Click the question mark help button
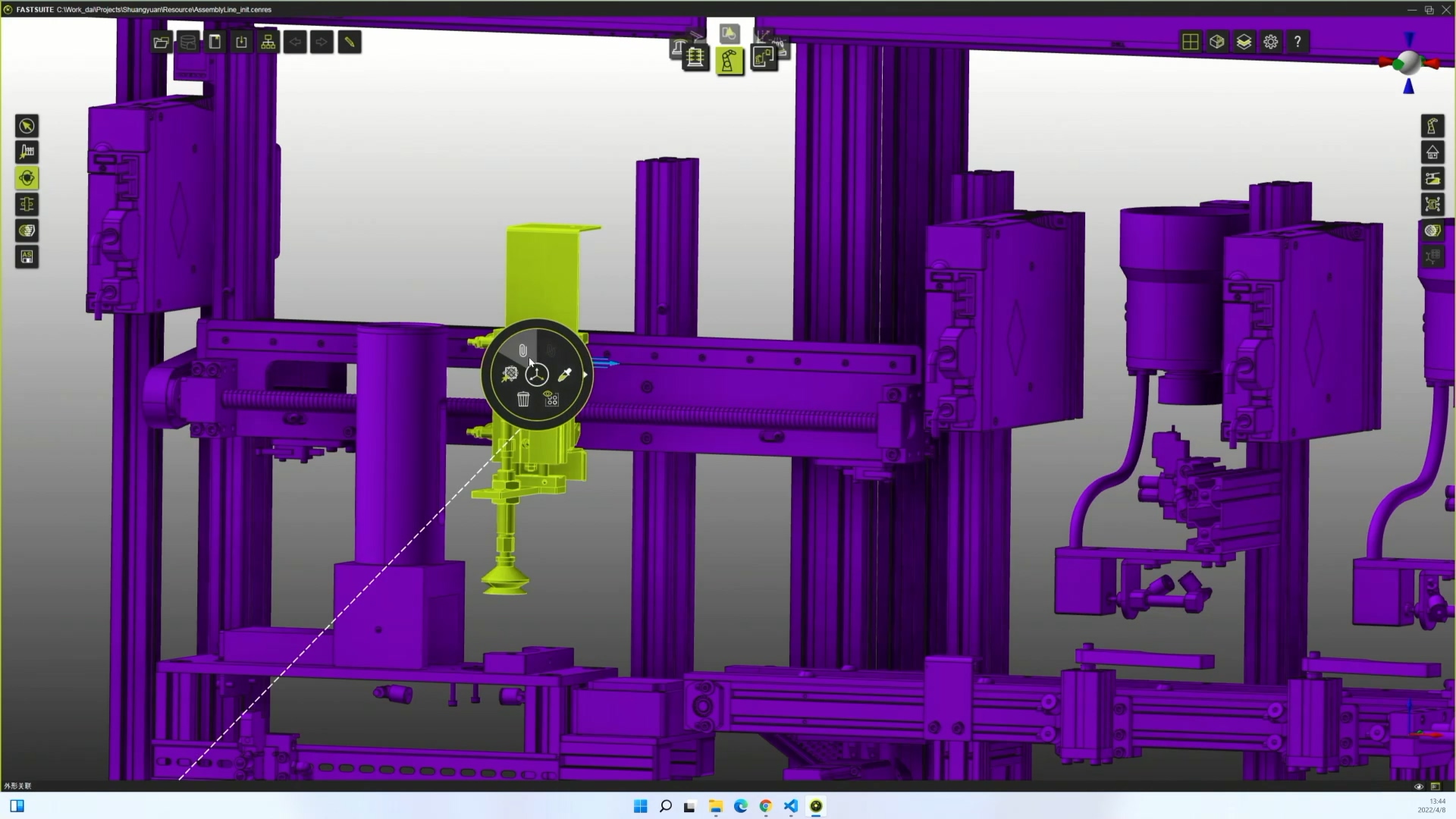The width and height of the screenshot is (1456, 819). coord(1298,42)
